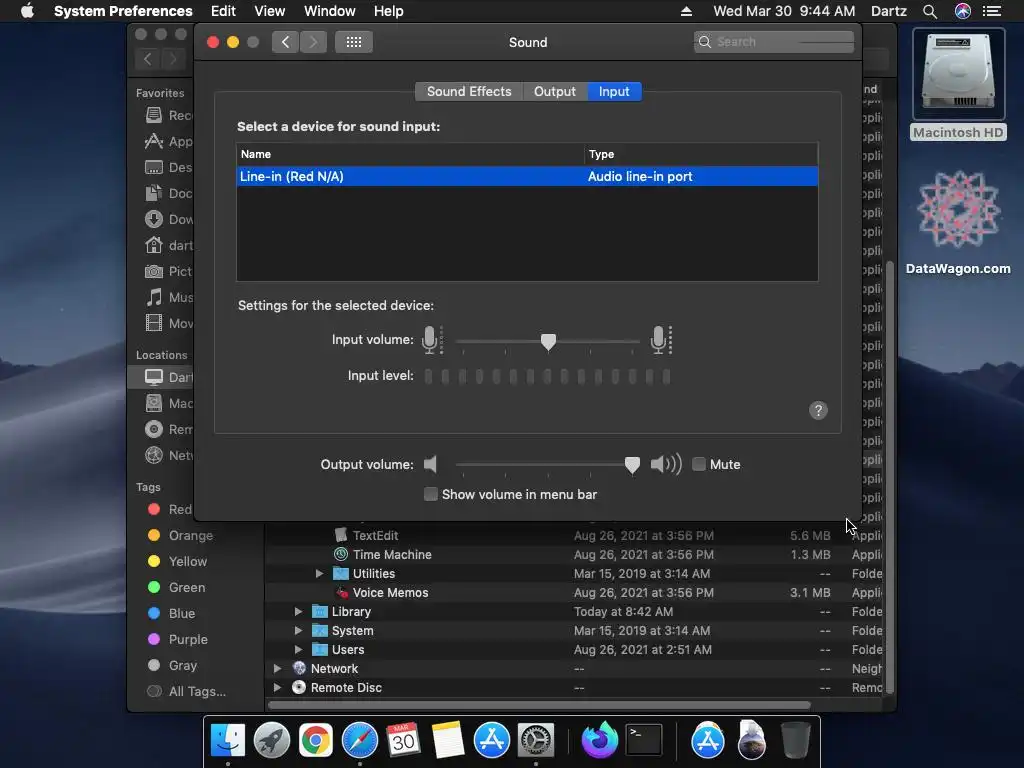
Task: Open Notification Center list icon
Action: tap(992, 11)
